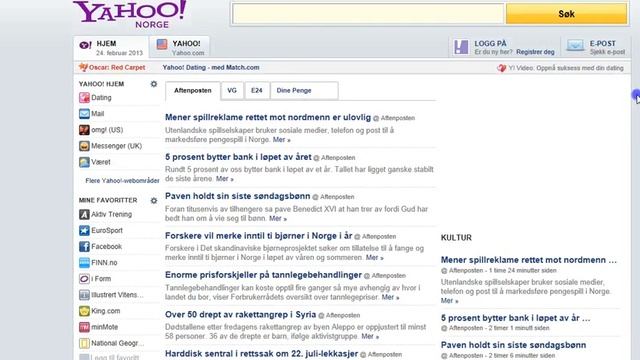The width and height of the screenshot is (640, 360).
Task: Open the Været weather icon
Action: tap(84, 162)
